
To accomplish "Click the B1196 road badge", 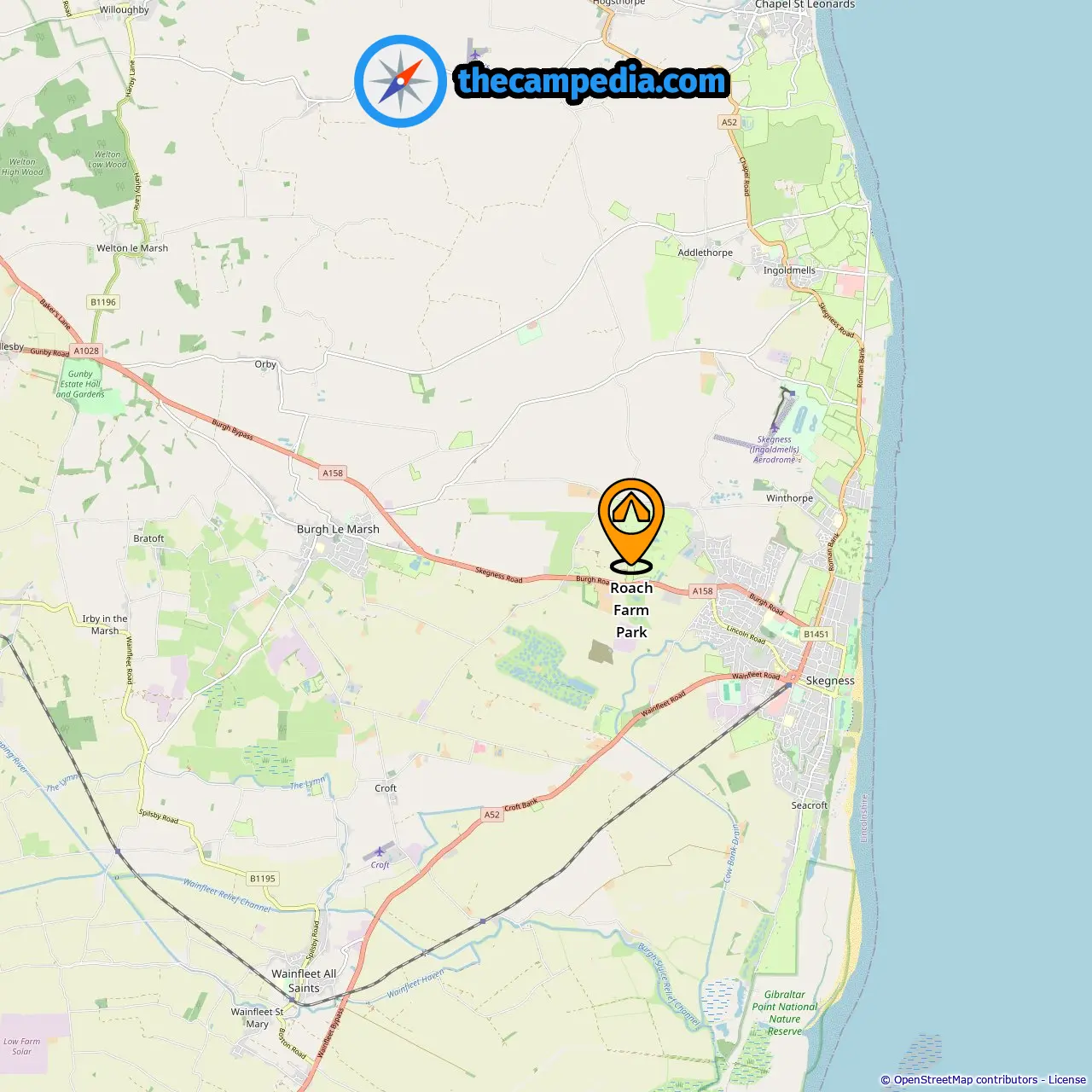I will 103,302.
